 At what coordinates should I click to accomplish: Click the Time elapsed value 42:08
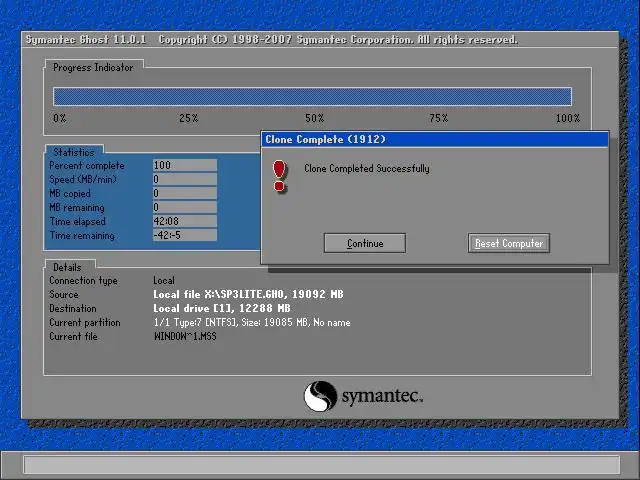(x=184, y=221)
